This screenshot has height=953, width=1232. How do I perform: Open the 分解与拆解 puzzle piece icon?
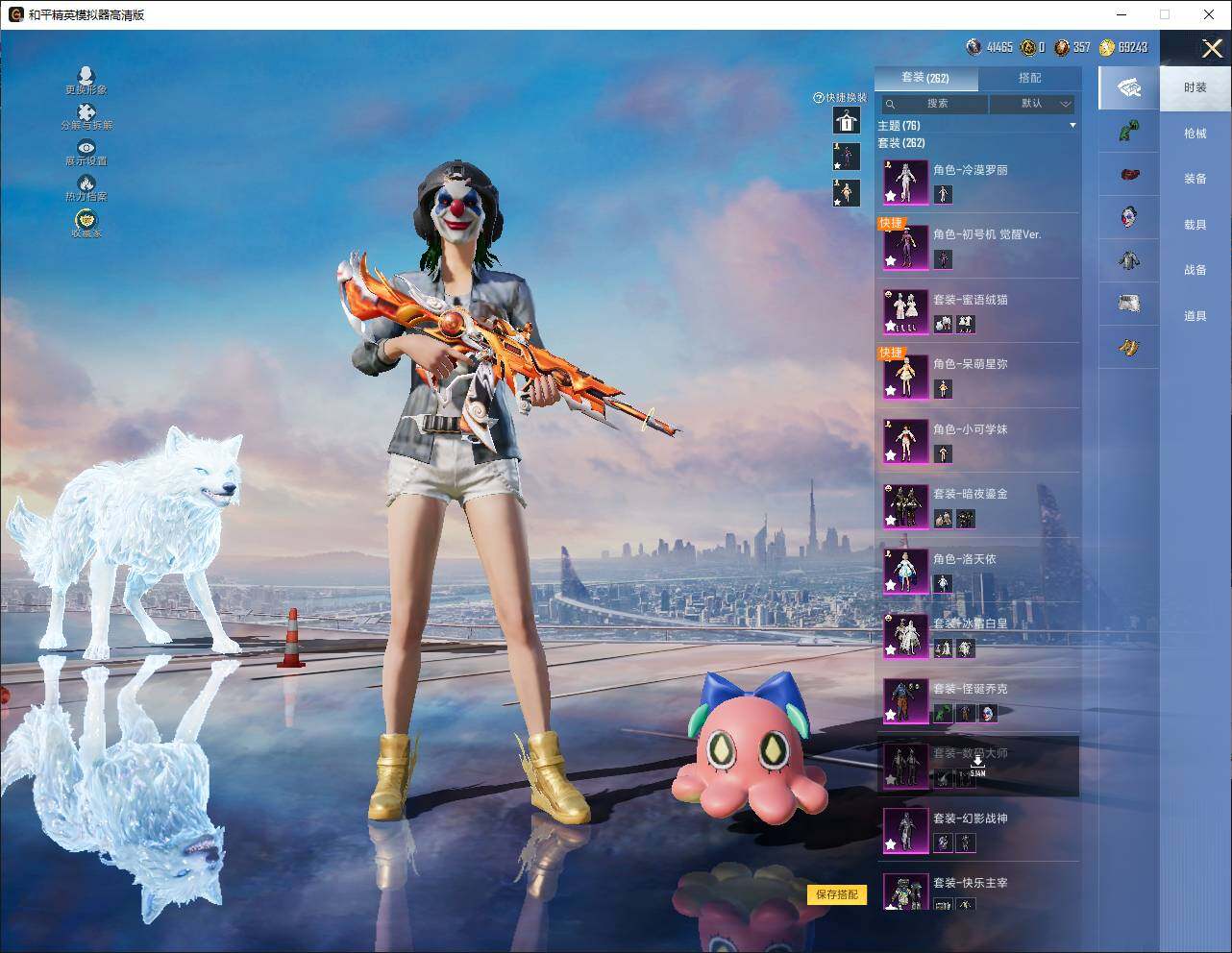pos(86,112)
